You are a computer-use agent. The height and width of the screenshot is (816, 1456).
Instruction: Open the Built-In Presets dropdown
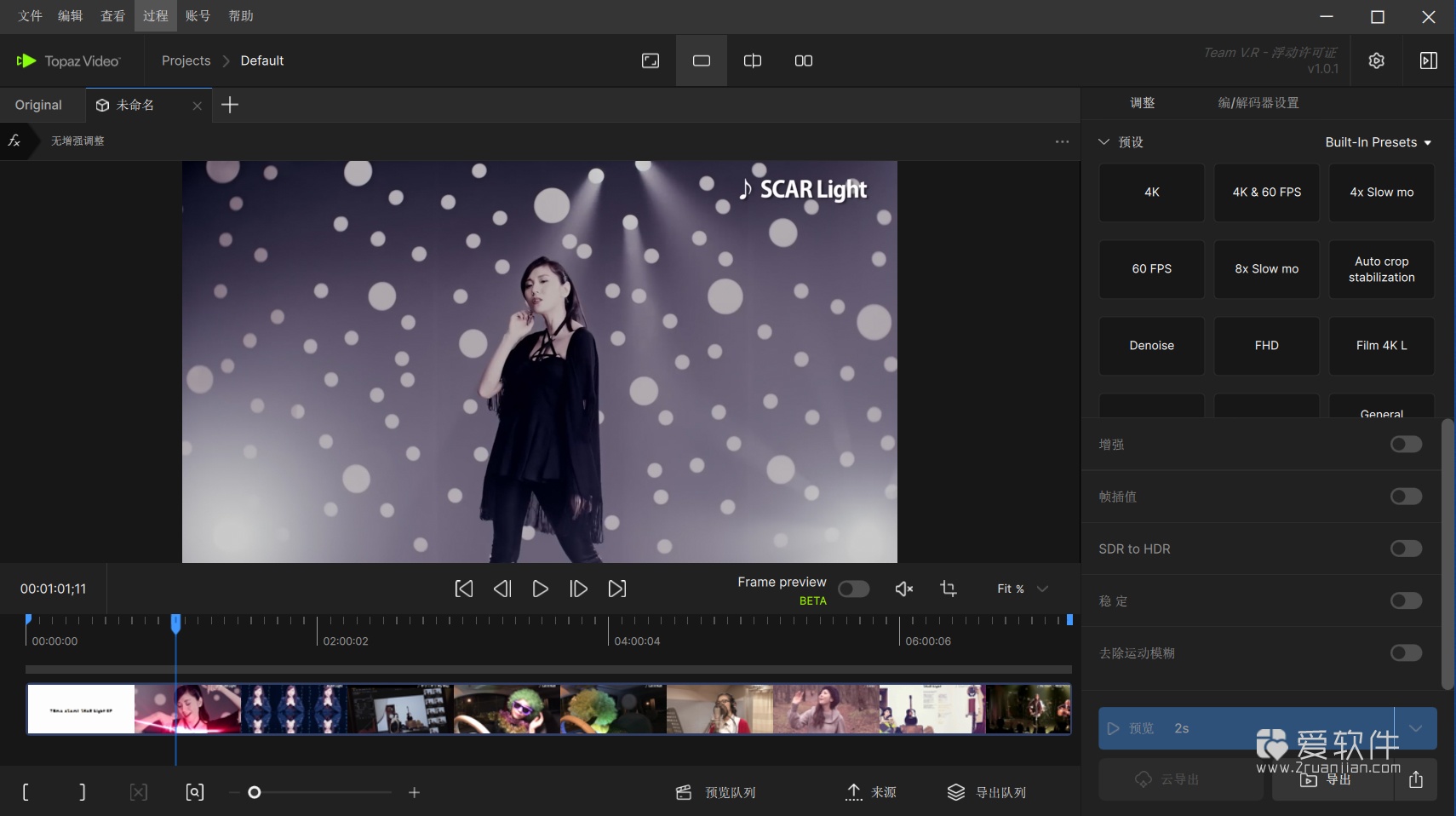coord(1378,142)
